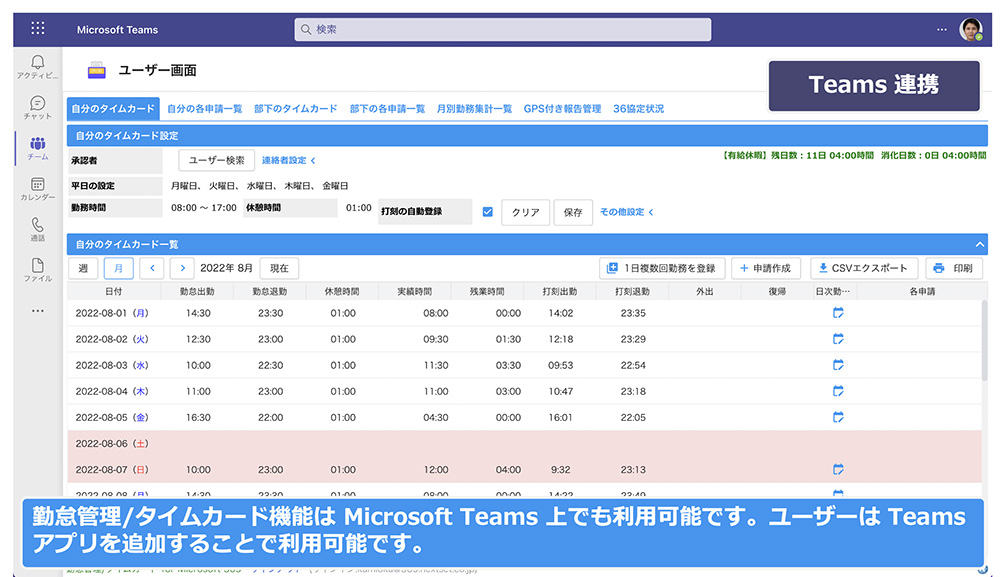Switch to the 自分の各申請一覧 tab

(205, 109)
